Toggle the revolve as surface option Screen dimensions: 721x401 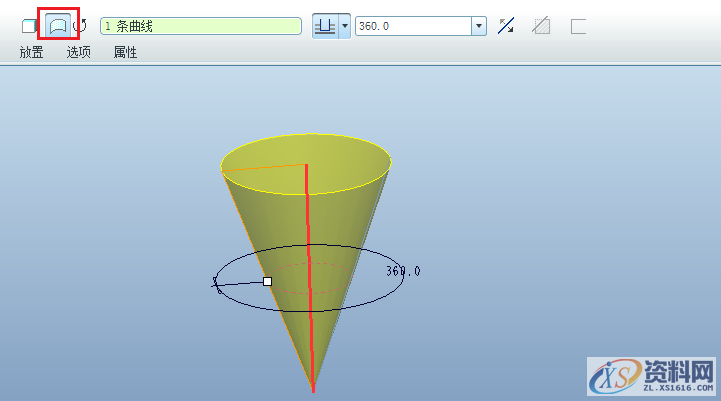click(58, 26)
